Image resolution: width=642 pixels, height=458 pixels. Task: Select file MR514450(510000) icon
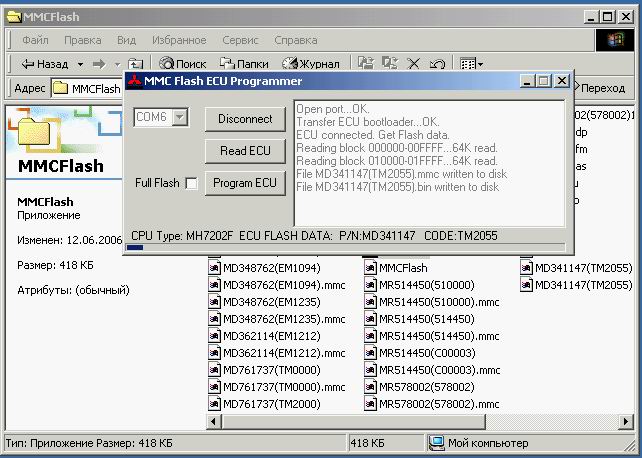pyautogui.click(x=370, y=285)
